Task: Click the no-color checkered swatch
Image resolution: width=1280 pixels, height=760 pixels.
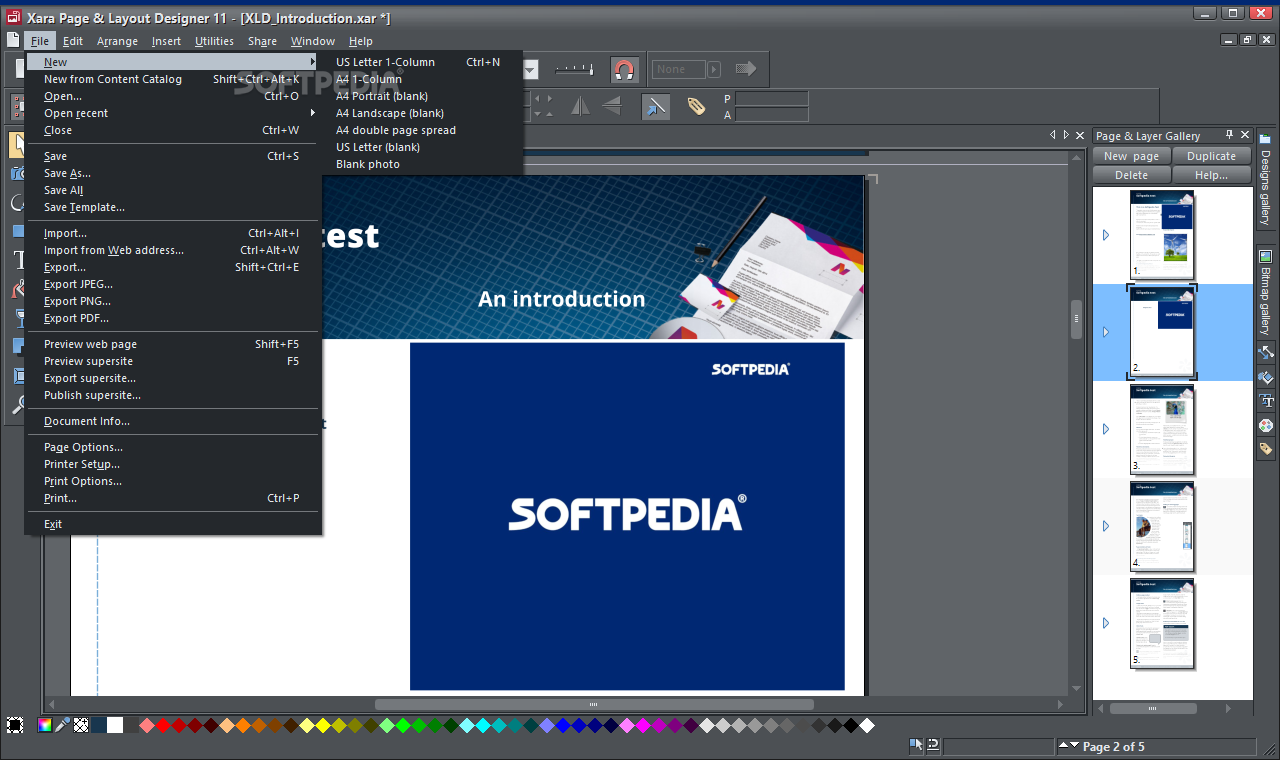Action: (80, 725)
